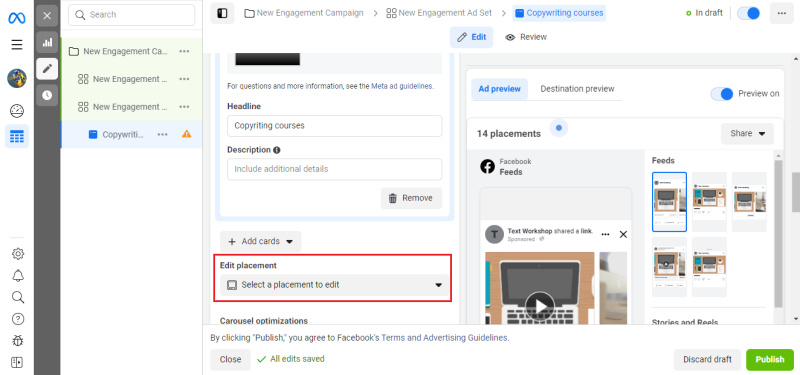The height and width of the screenshot is (375, 800).
Task: Click the Search field in sidebar
Action: coord(132,15)
